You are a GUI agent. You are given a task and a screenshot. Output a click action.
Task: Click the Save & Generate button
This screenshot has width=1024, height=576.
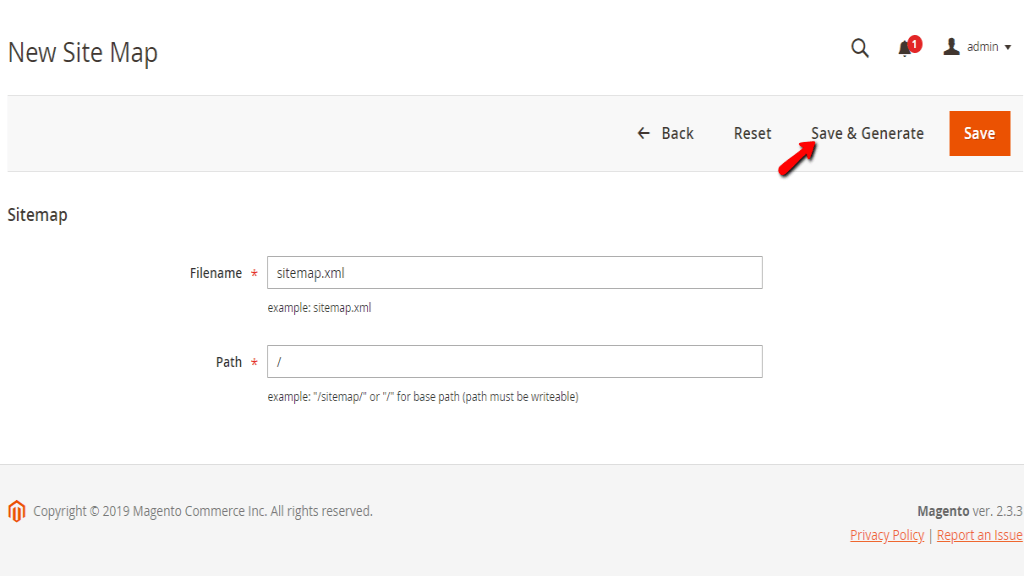[867, 133]
